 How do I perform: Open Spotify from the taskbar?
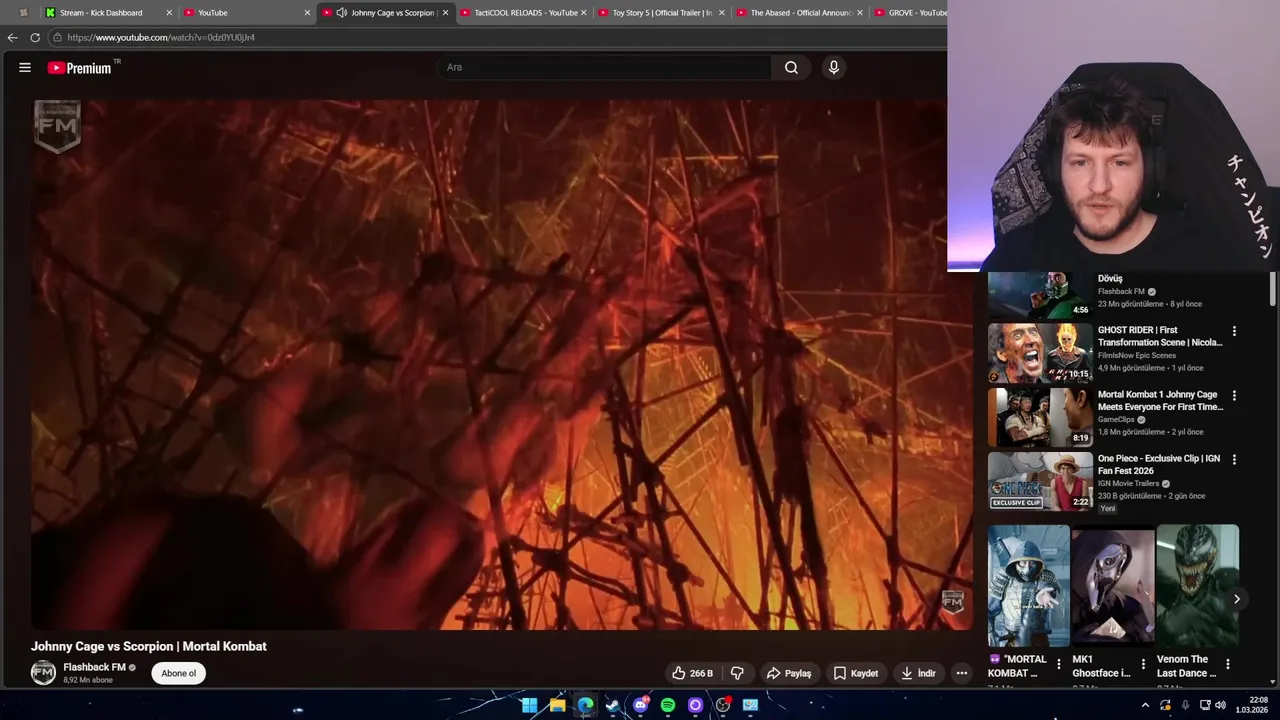tap(668, 705)
